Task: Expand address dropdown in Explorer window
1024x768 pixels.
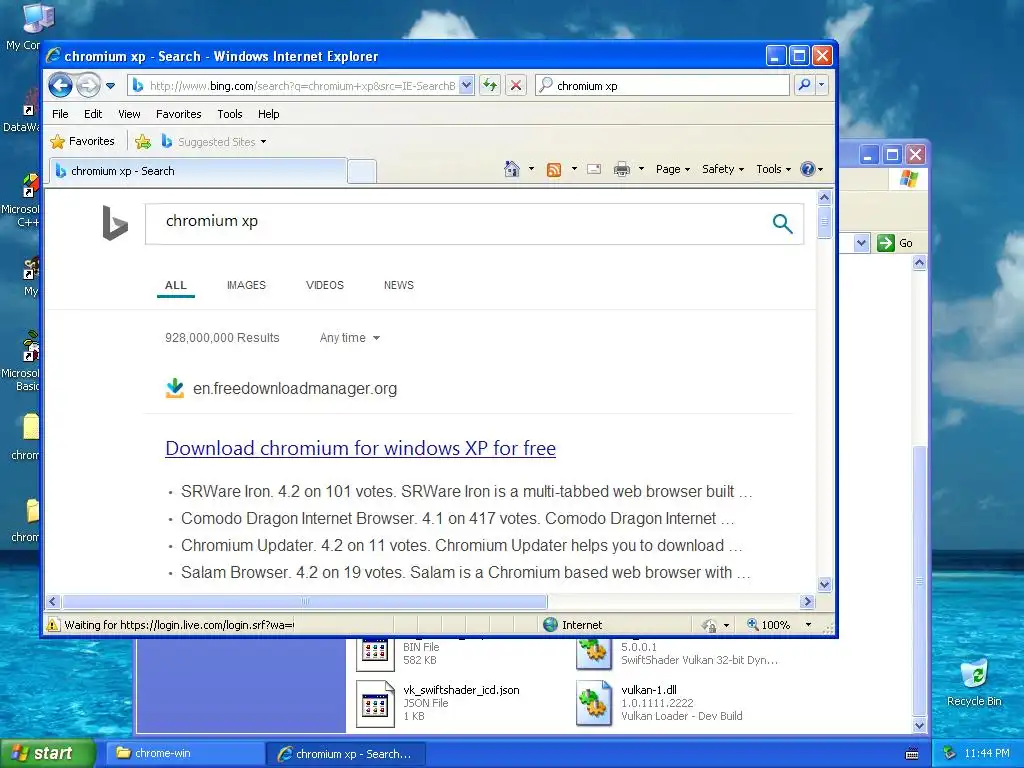Action: (x=861, y=243)
